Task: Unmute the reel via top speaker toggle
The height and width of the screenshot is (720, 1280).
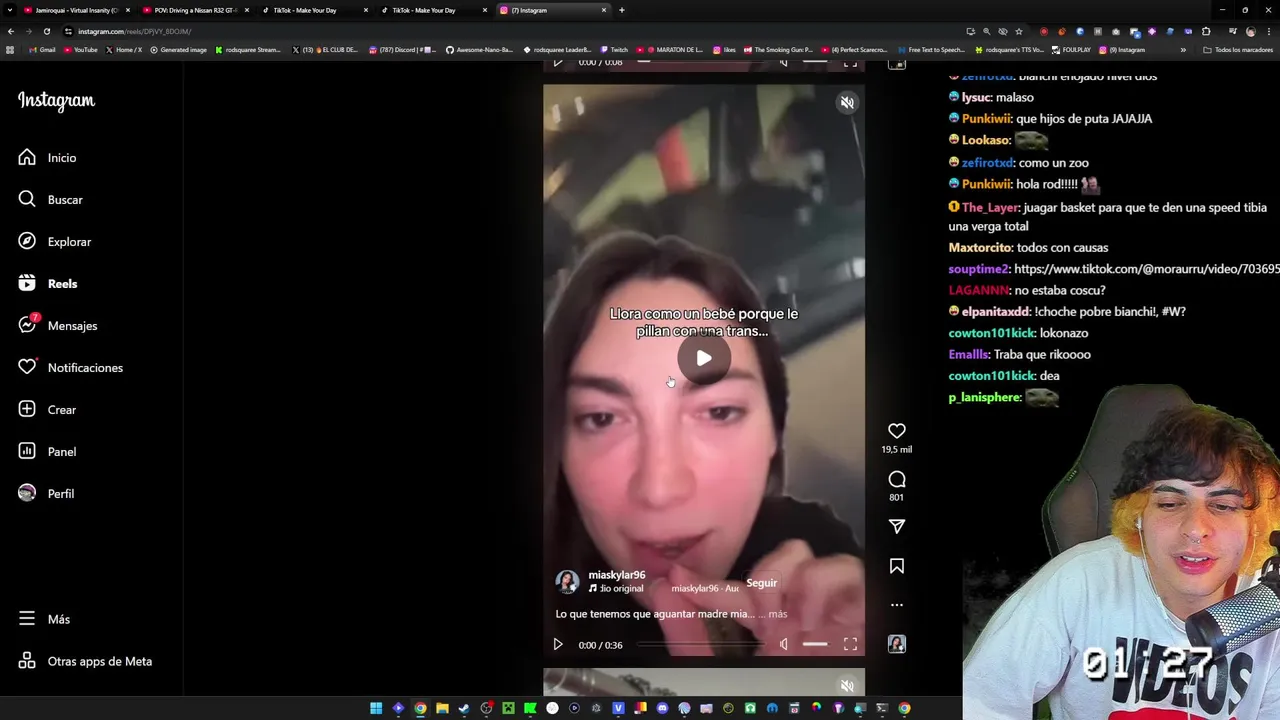Action: (847, 103)
